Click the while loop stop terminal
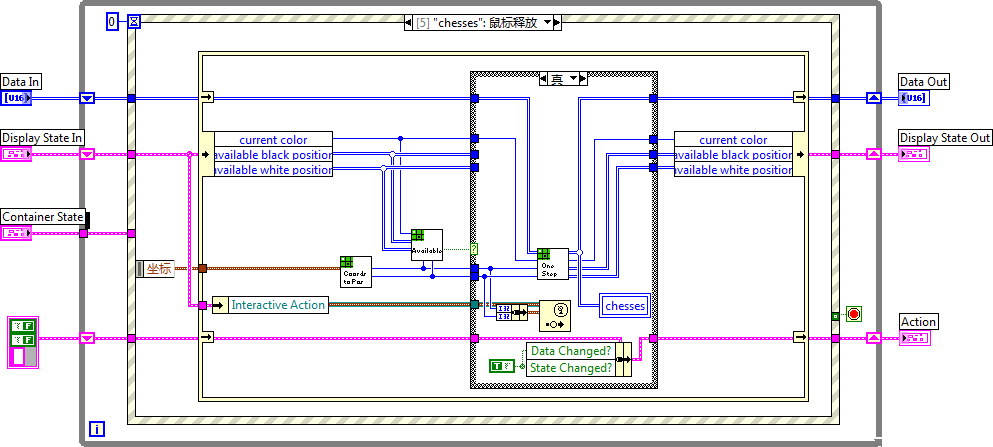This screenshot has width=993, height=447. (x=853, y=314)
